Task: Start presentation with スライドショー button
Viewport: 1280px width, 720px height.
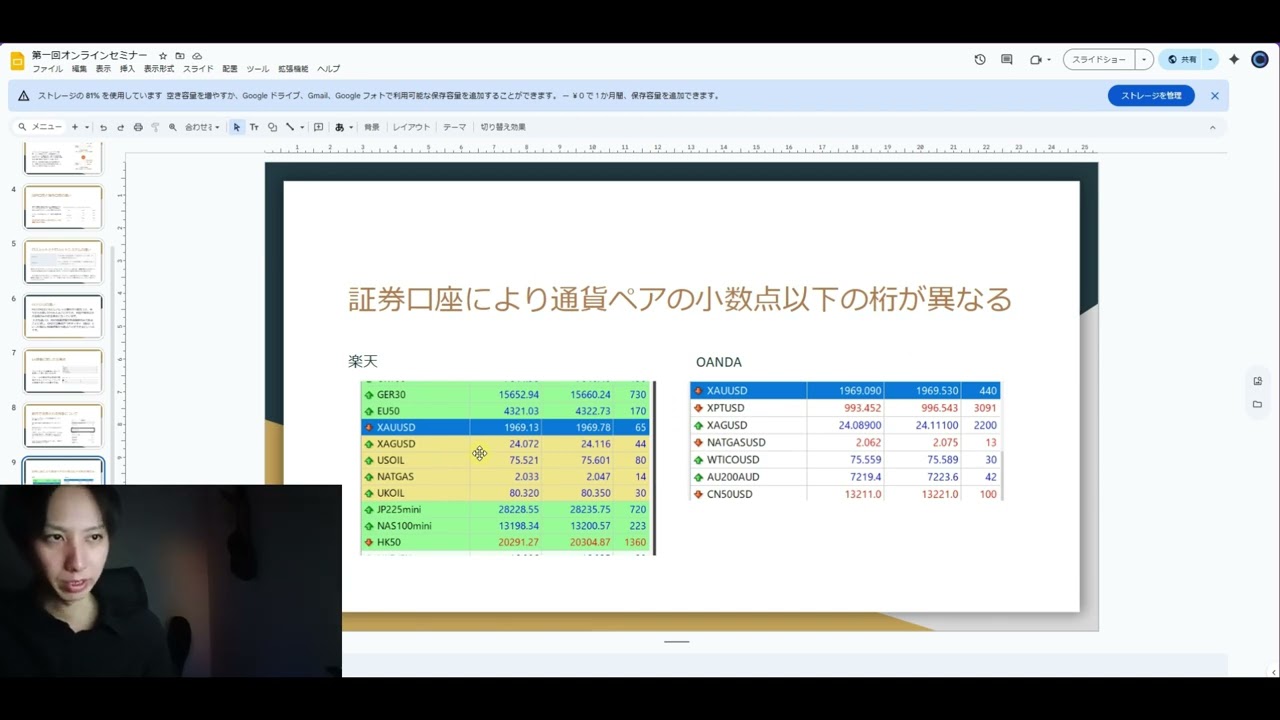Action: [1099, 60]
